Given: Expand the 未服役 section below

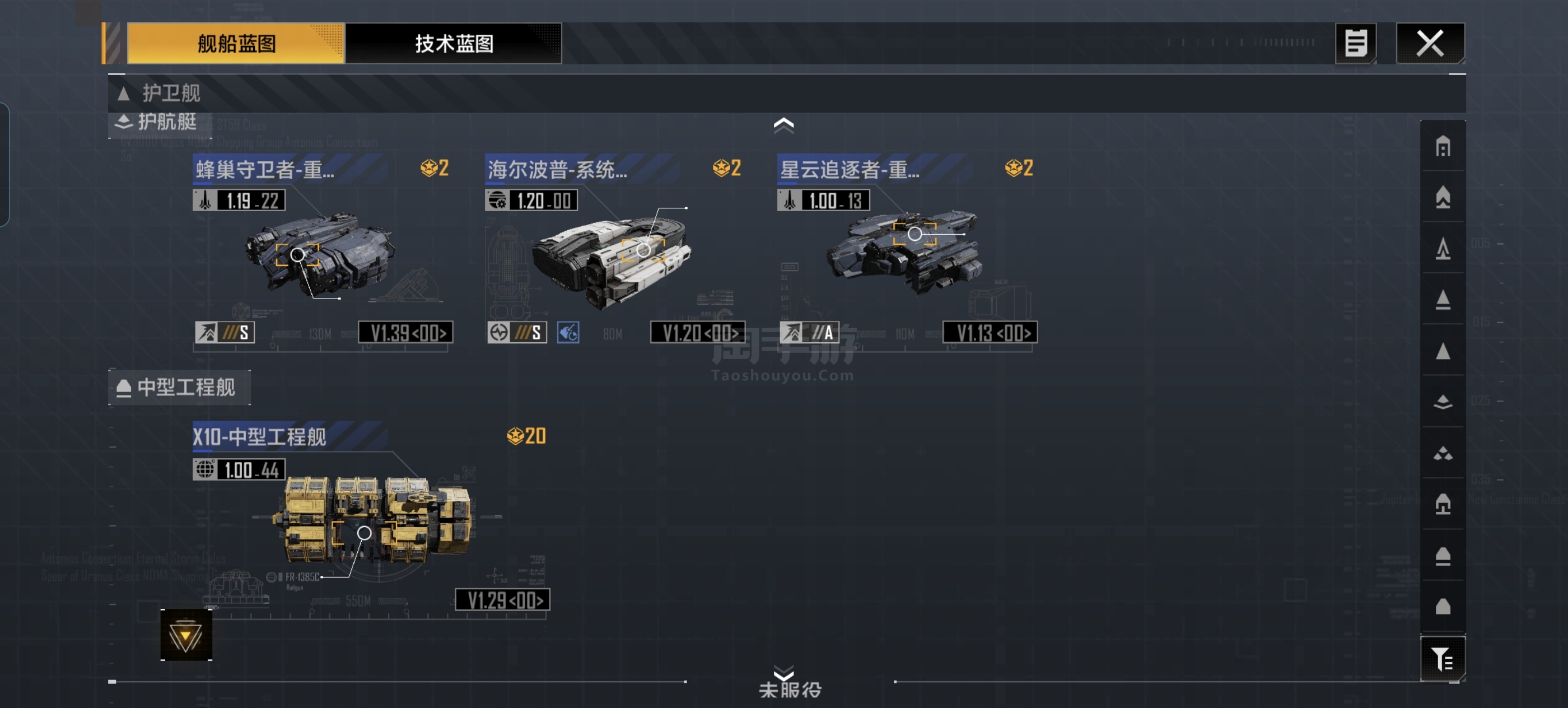Looking at the screenshot, I should pyautogui.click(x=790, y=683).
